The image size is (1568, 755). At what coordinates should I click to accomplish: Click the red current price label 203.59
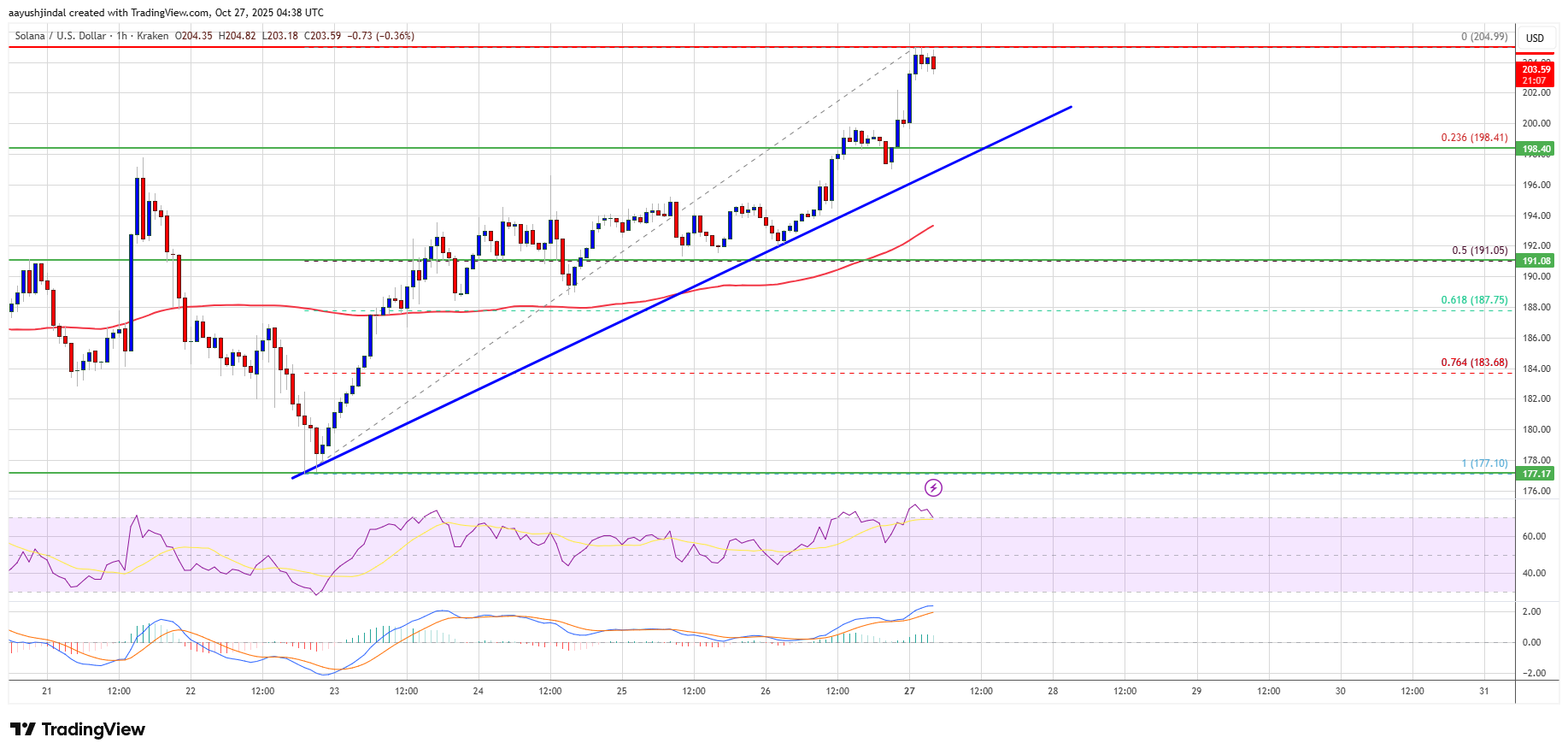pos(1536,69)
